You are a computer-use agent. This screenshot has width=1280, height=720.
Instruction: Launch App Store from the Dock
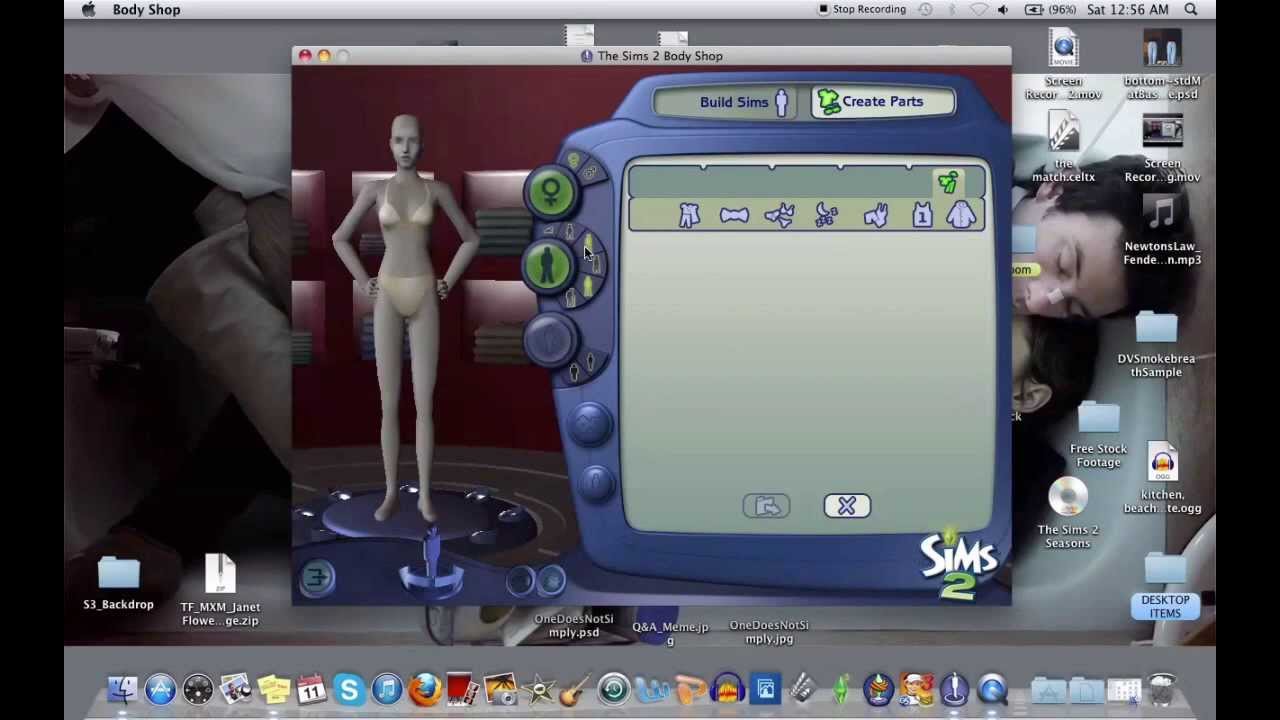coord(160,690)
